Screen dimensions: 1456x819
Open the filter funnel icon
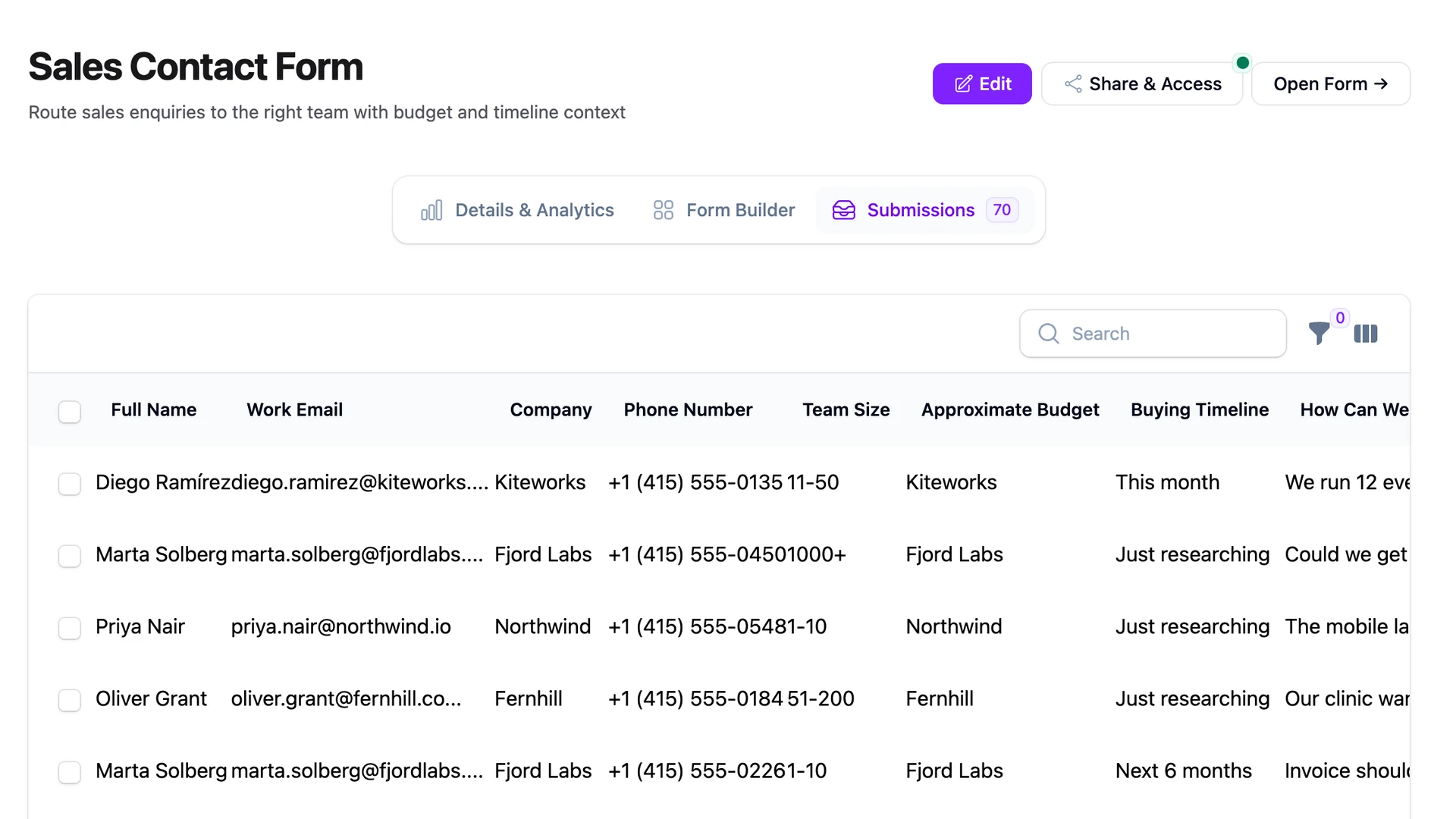coord(1319,334)
